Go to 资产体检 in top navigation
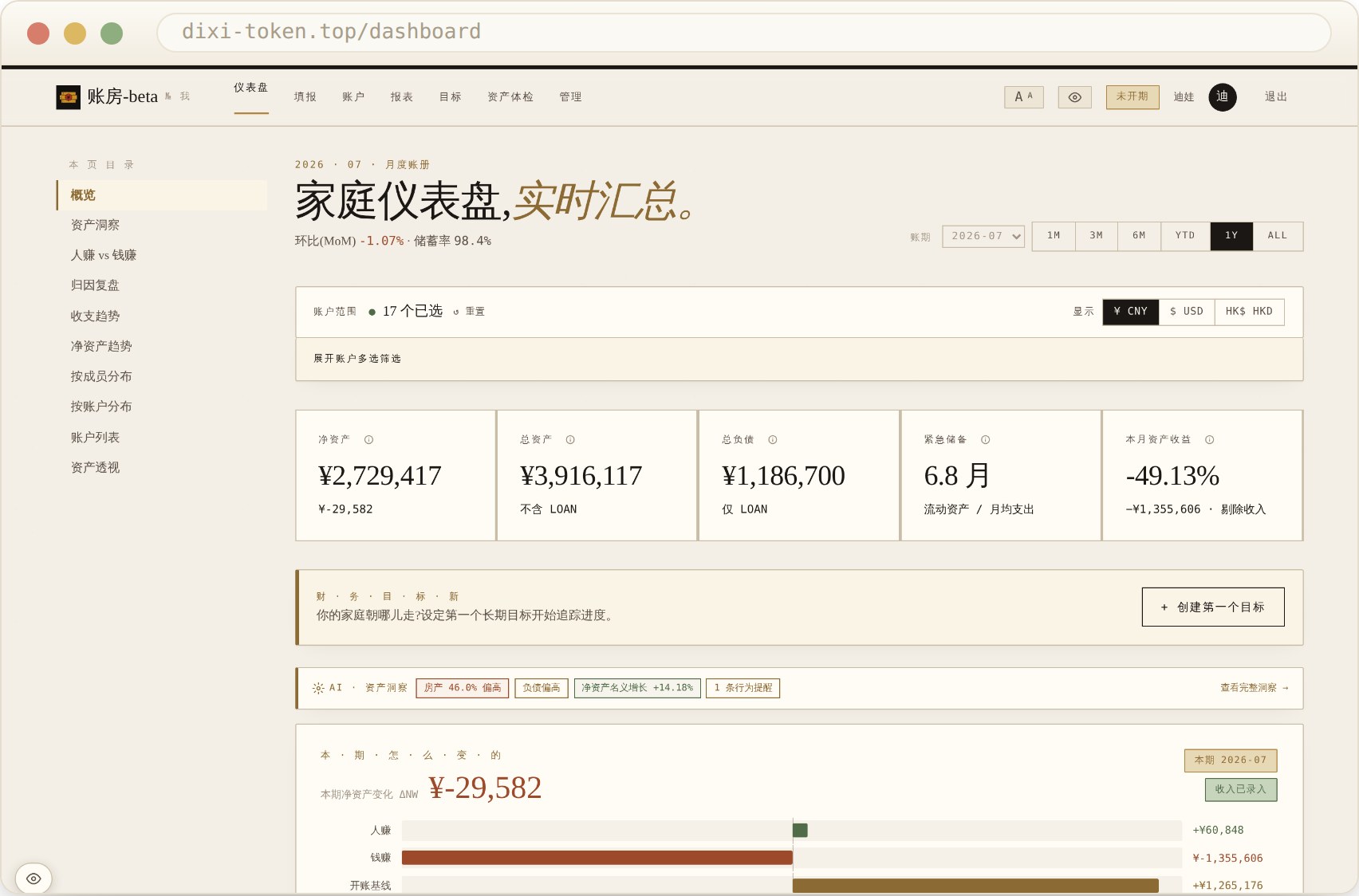This screenshot has height=896, width=1359. 510,97
